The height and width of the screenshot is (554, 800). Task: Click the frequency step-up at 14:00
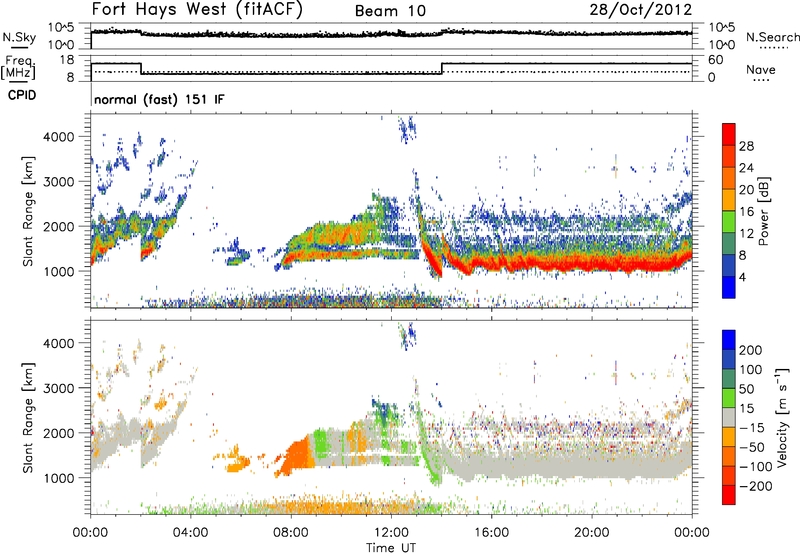[442, 68]
